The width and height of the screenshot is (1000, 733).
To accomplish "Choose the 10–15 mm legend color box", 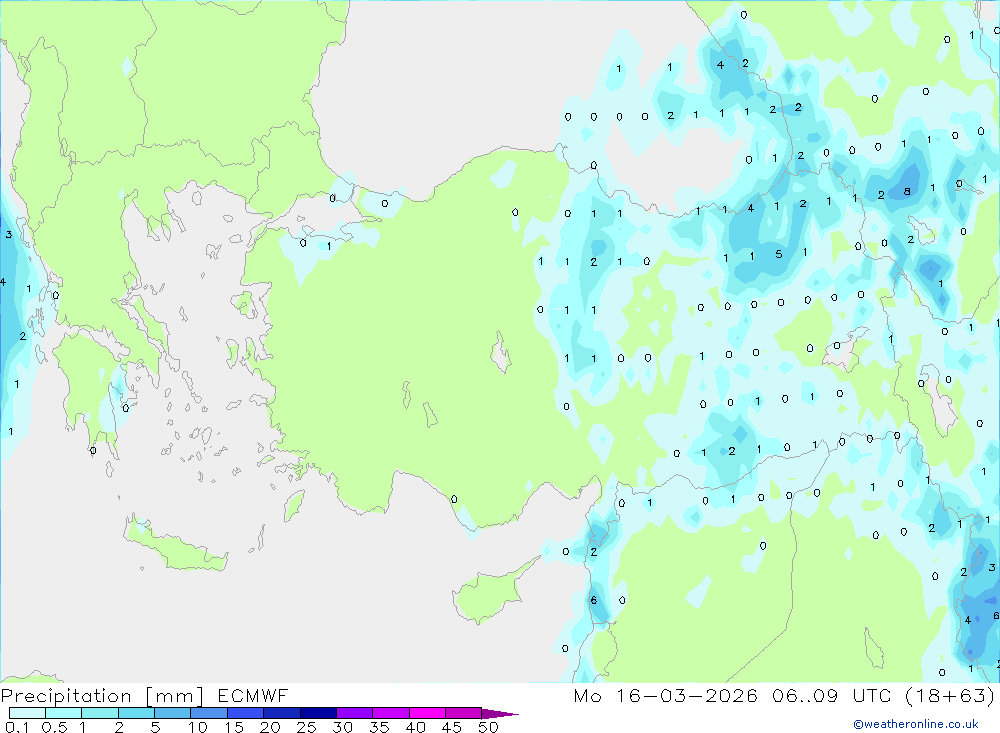I will tap(209, 713).
